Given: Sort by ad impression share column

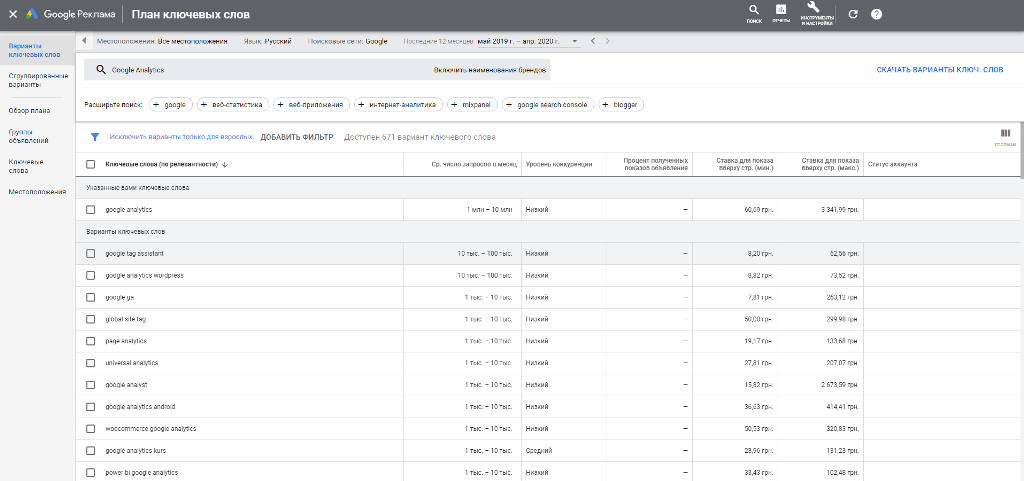Looking at the screenshot, I should (655, 164).
